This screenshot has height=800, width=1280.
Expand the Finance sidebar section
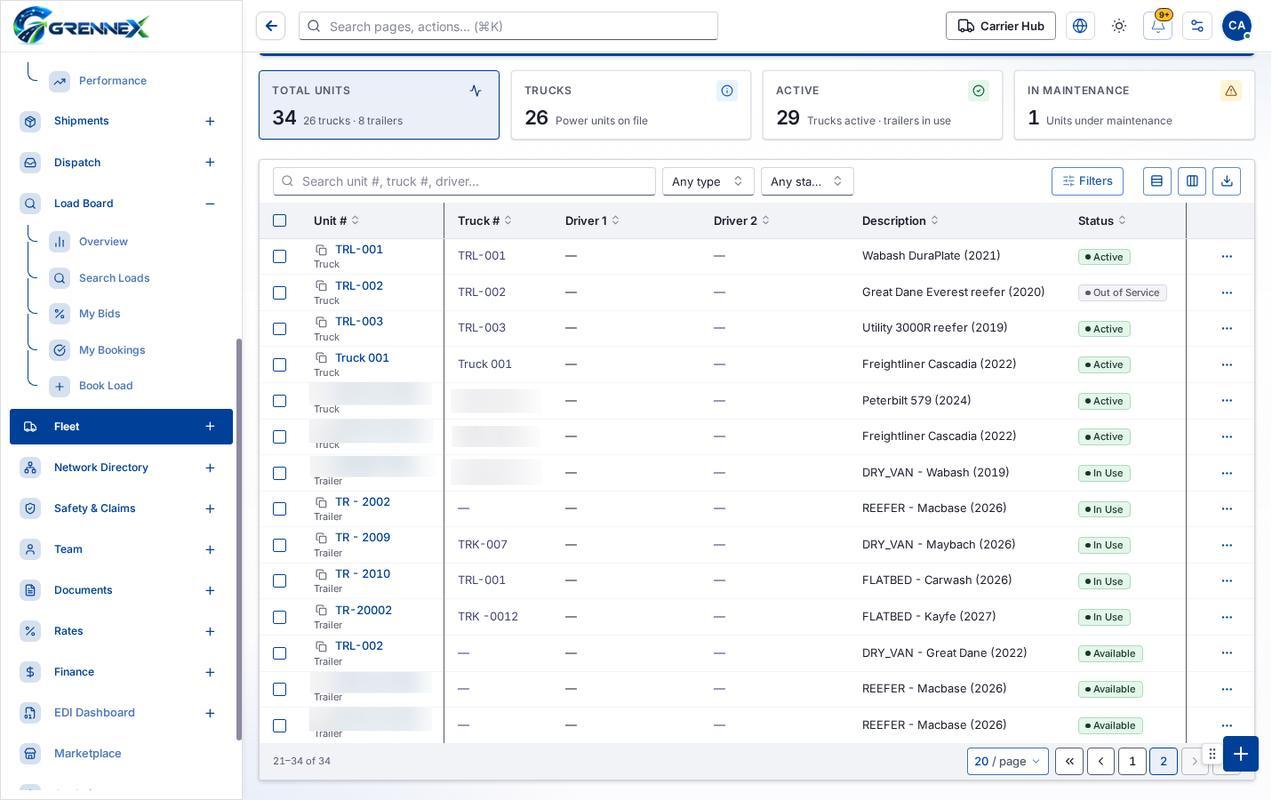pyautogui.click(x=210, y=672)
